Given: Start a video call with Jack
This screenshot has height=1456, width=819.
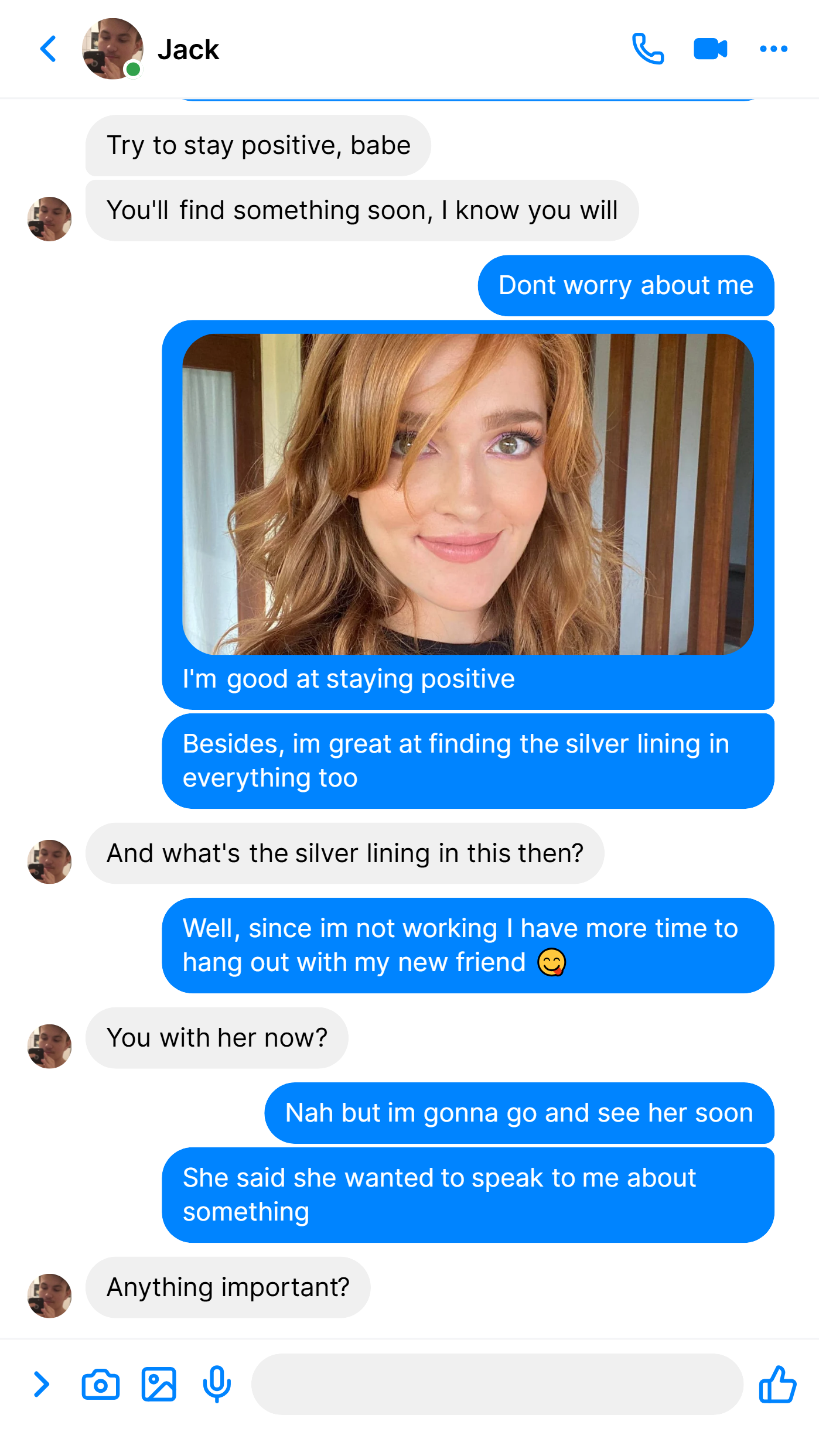Looking at the screenshot, I should coord(710,49).
